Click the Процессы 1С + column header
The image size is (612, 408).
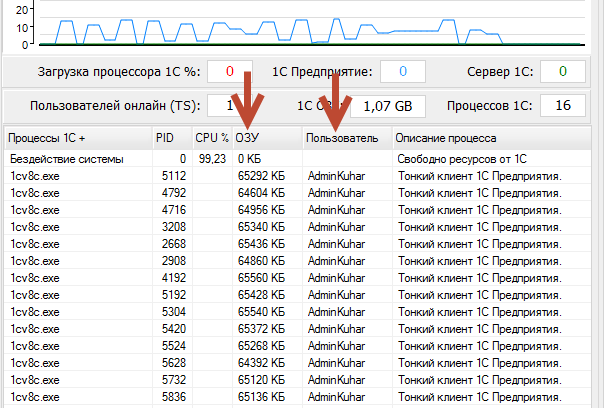click(77, 138)
